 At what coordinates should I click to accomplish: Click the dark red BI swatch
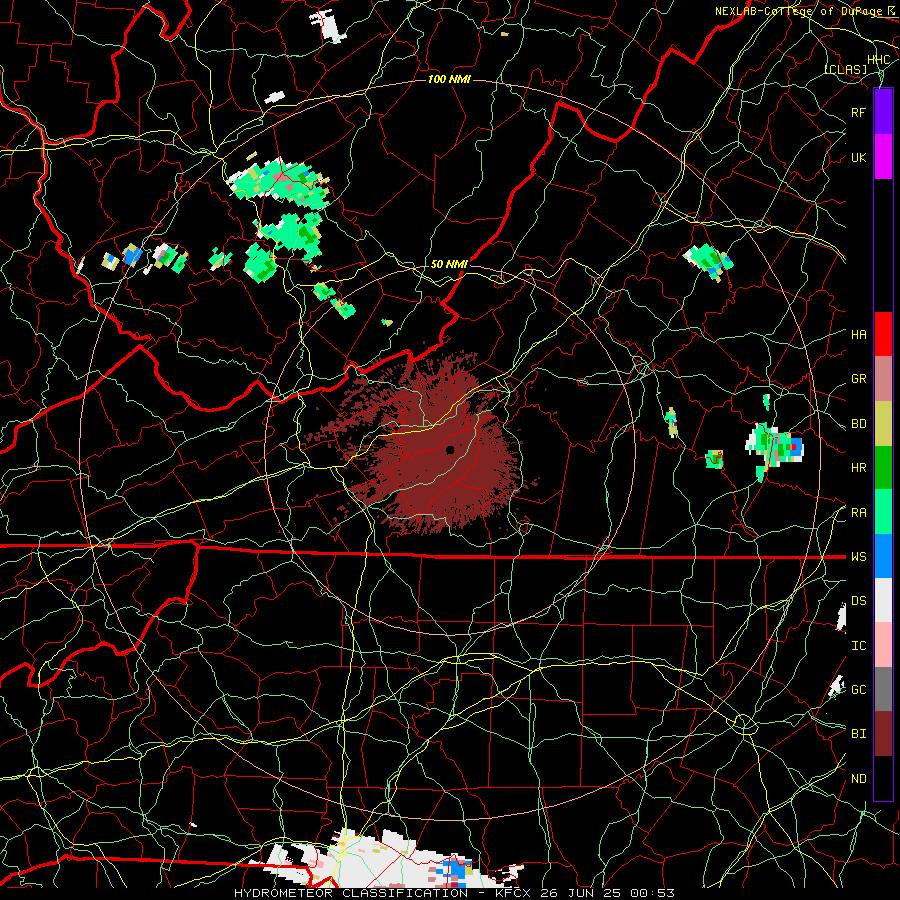883,734
